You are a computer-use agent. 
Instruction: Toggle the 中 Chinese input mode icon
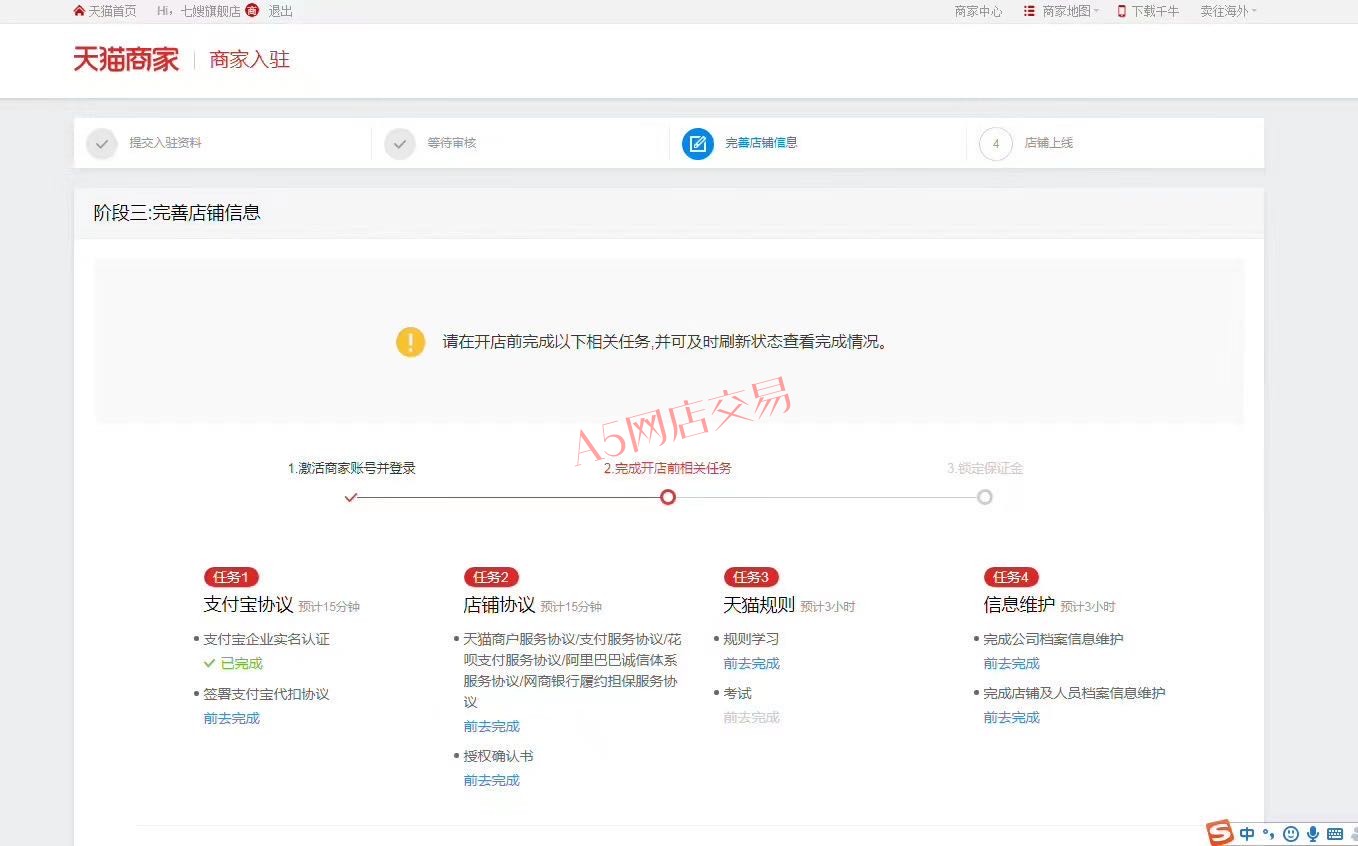point(1247,834)
